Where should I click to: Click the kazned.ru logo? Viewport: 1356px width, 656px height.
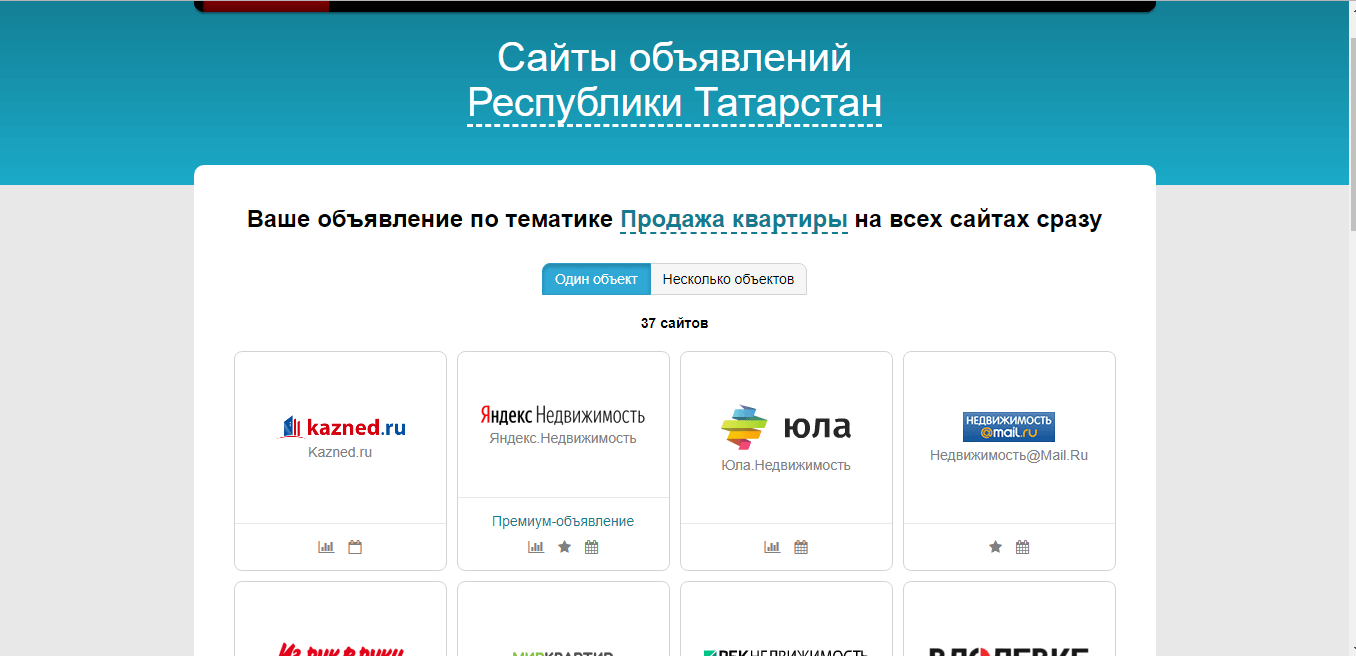tap(341, 428)
